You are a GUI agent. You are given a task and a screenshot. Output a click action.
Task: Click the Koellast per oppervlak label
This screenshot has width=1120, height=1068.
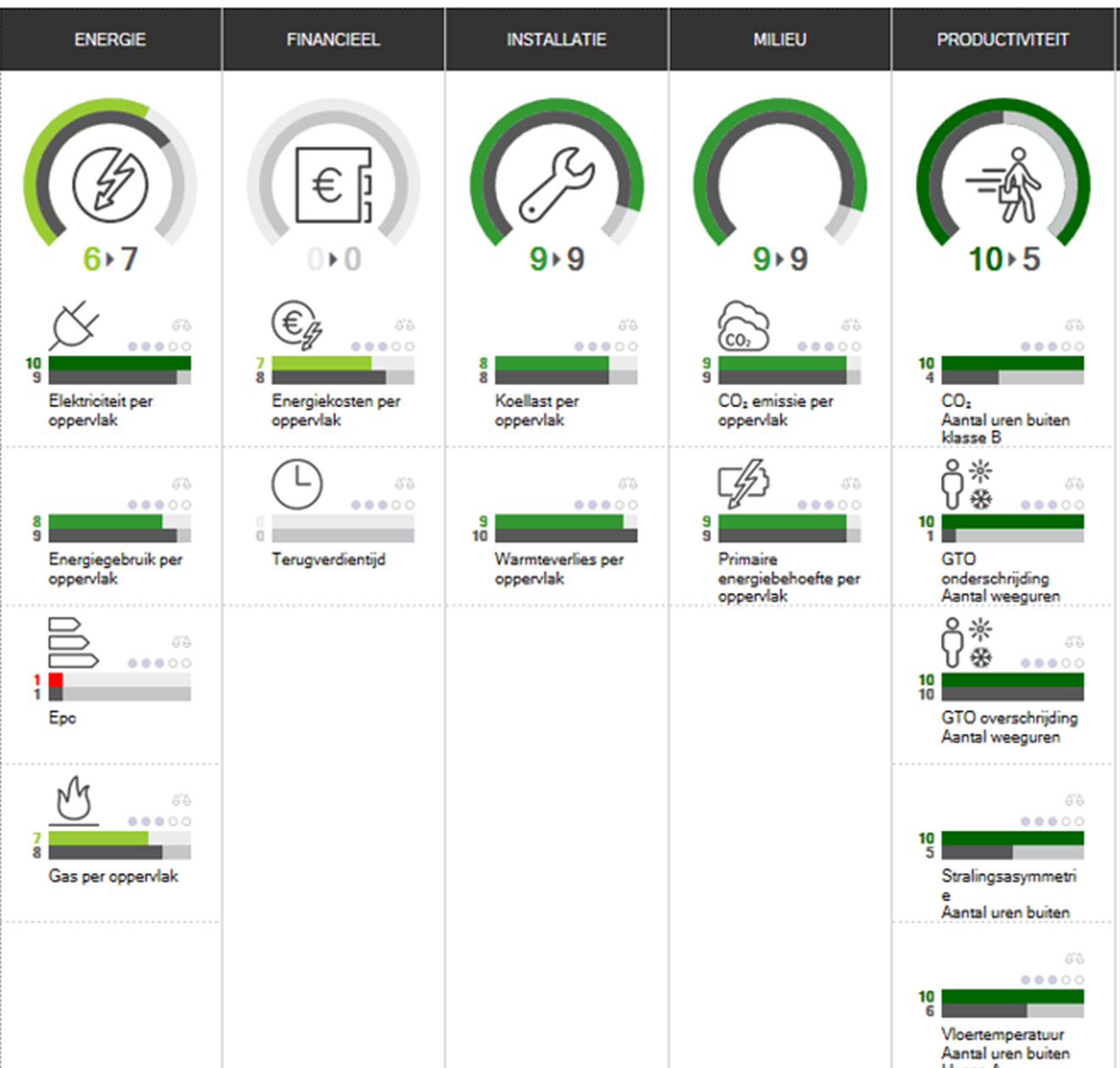(536, 410)
